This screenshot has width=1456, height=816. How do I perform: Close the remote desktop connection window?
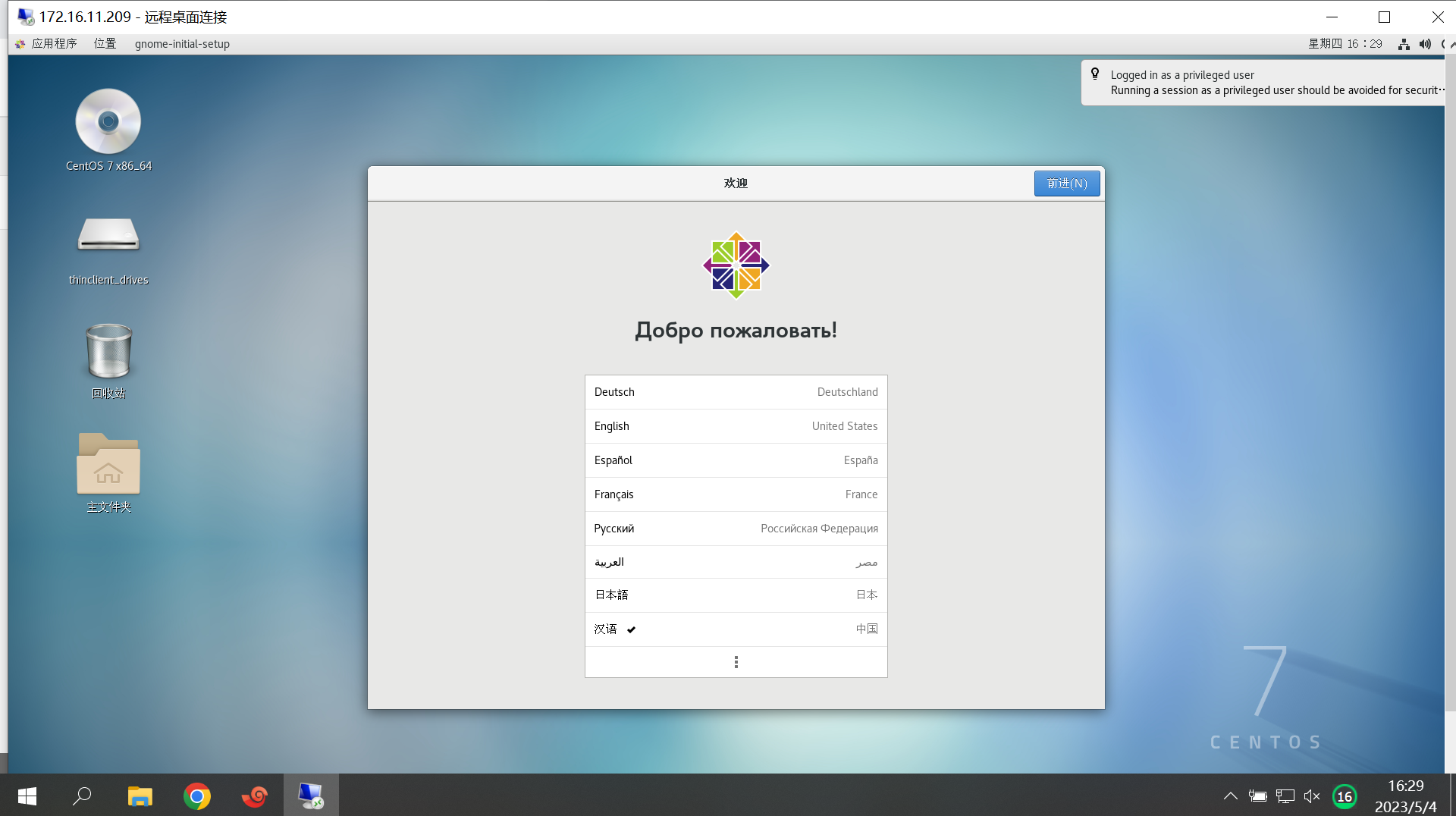[1437, 17]
